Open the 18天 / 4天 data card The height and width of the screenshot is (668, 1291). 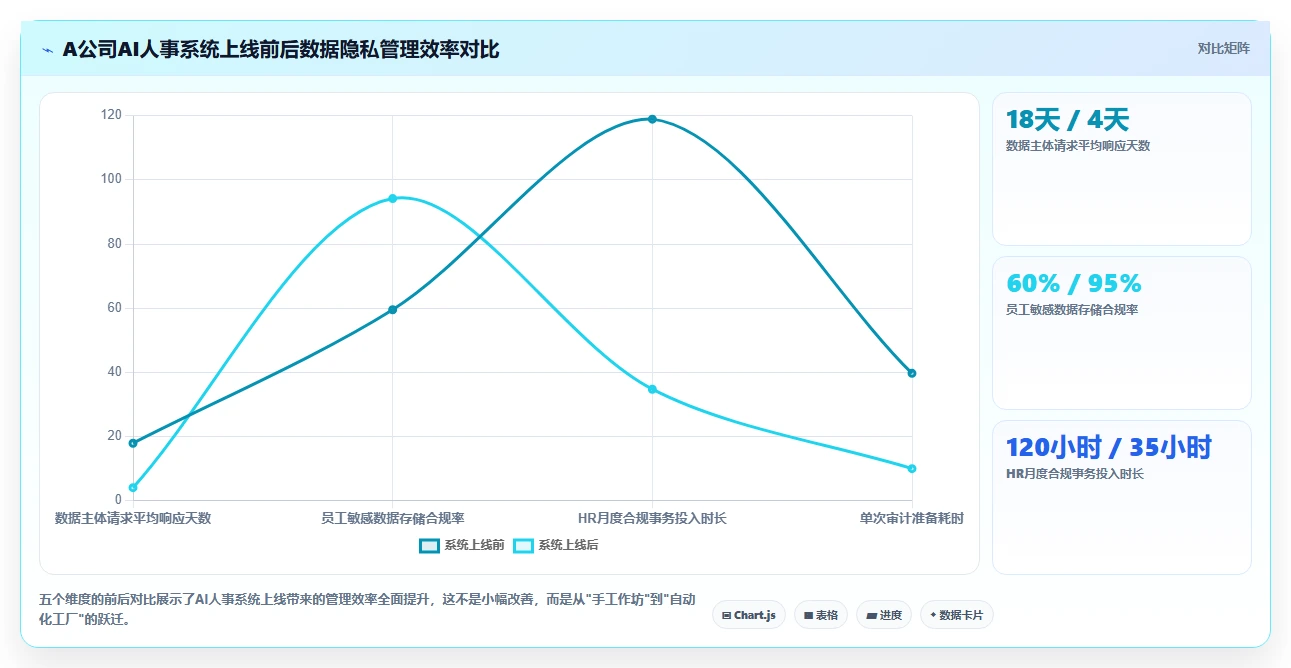click(1121, 169)
